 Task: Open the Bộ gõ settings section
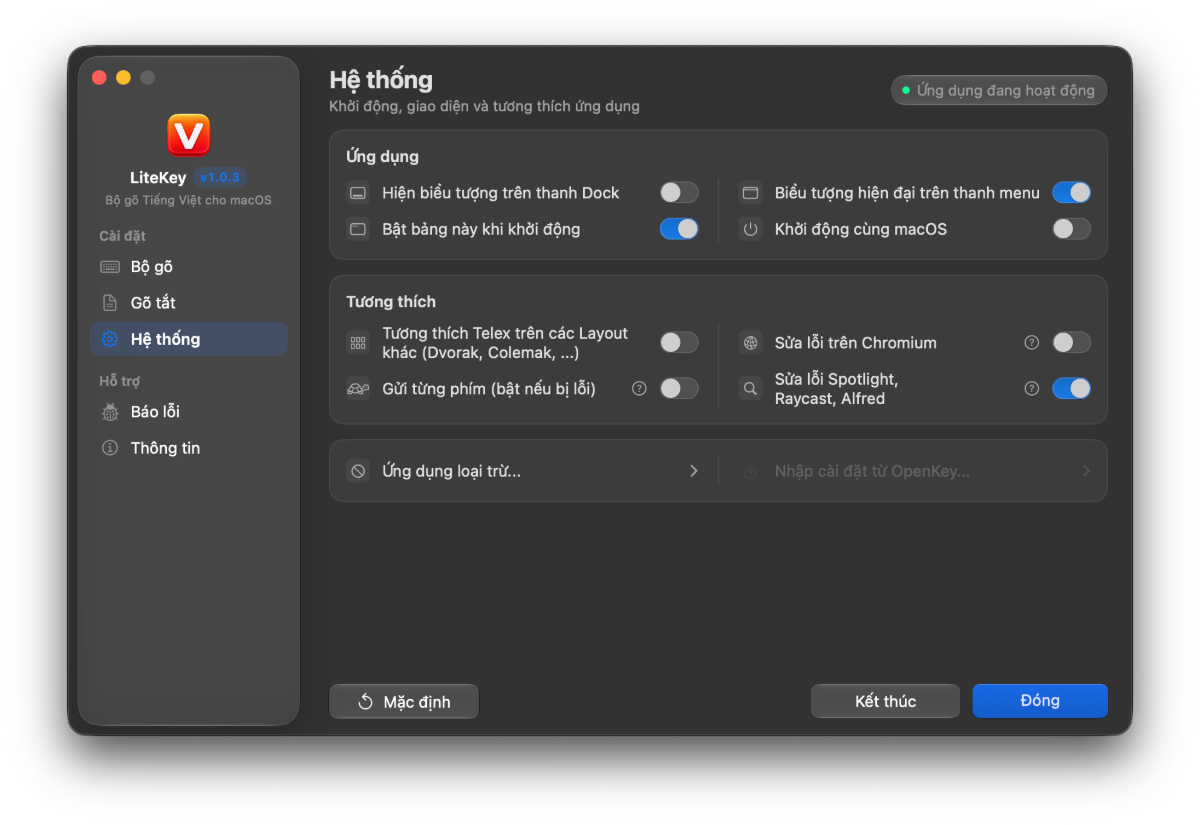[x=188, y=267]
